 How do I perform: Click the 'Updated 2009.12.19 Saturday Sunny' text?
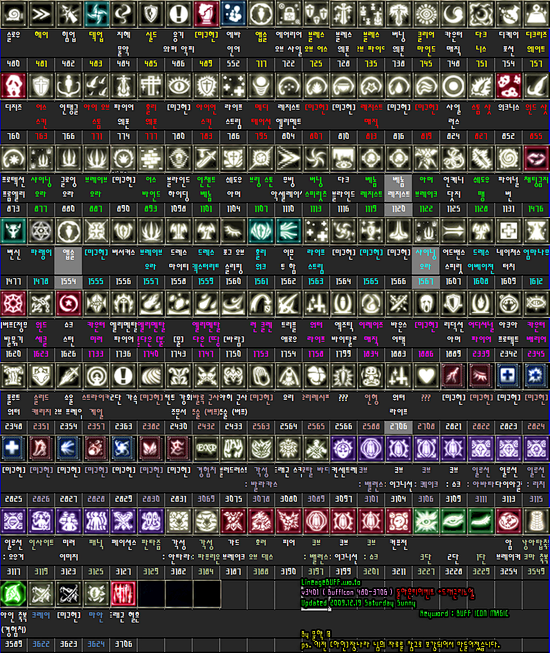[358, 603]
